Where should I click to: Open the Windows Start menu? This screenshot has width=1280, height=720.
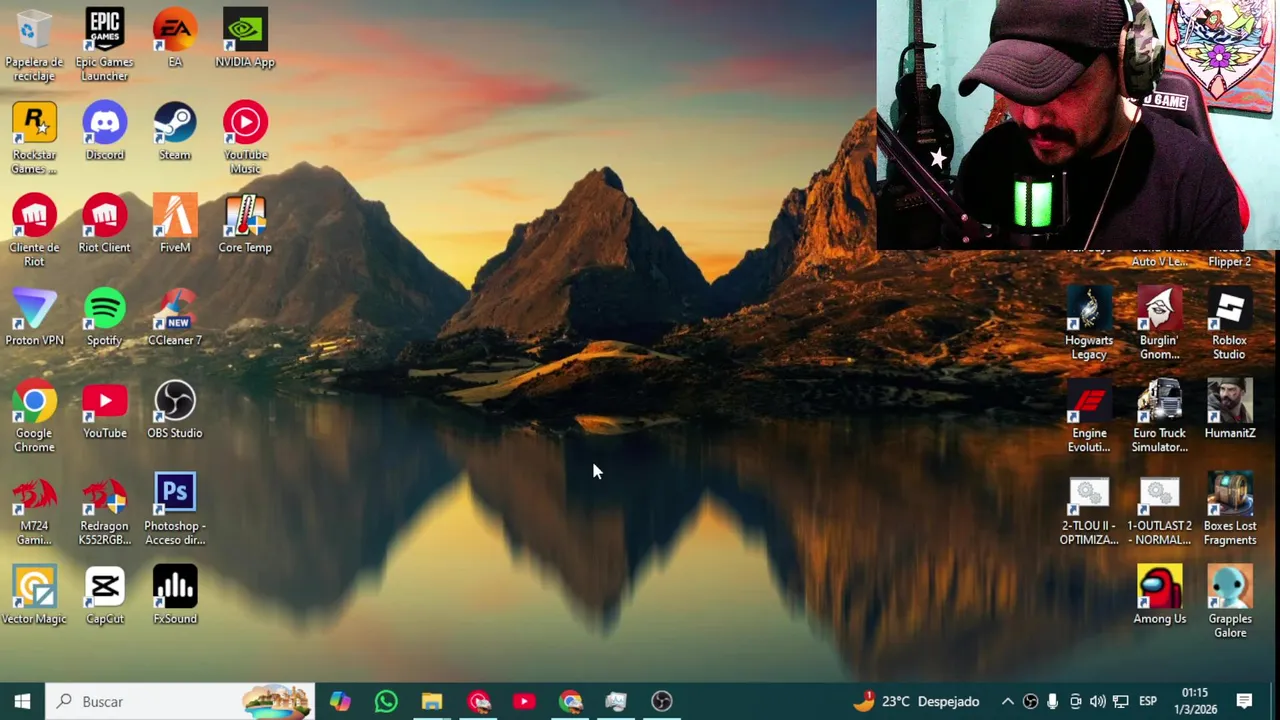(x=22, y=701)
